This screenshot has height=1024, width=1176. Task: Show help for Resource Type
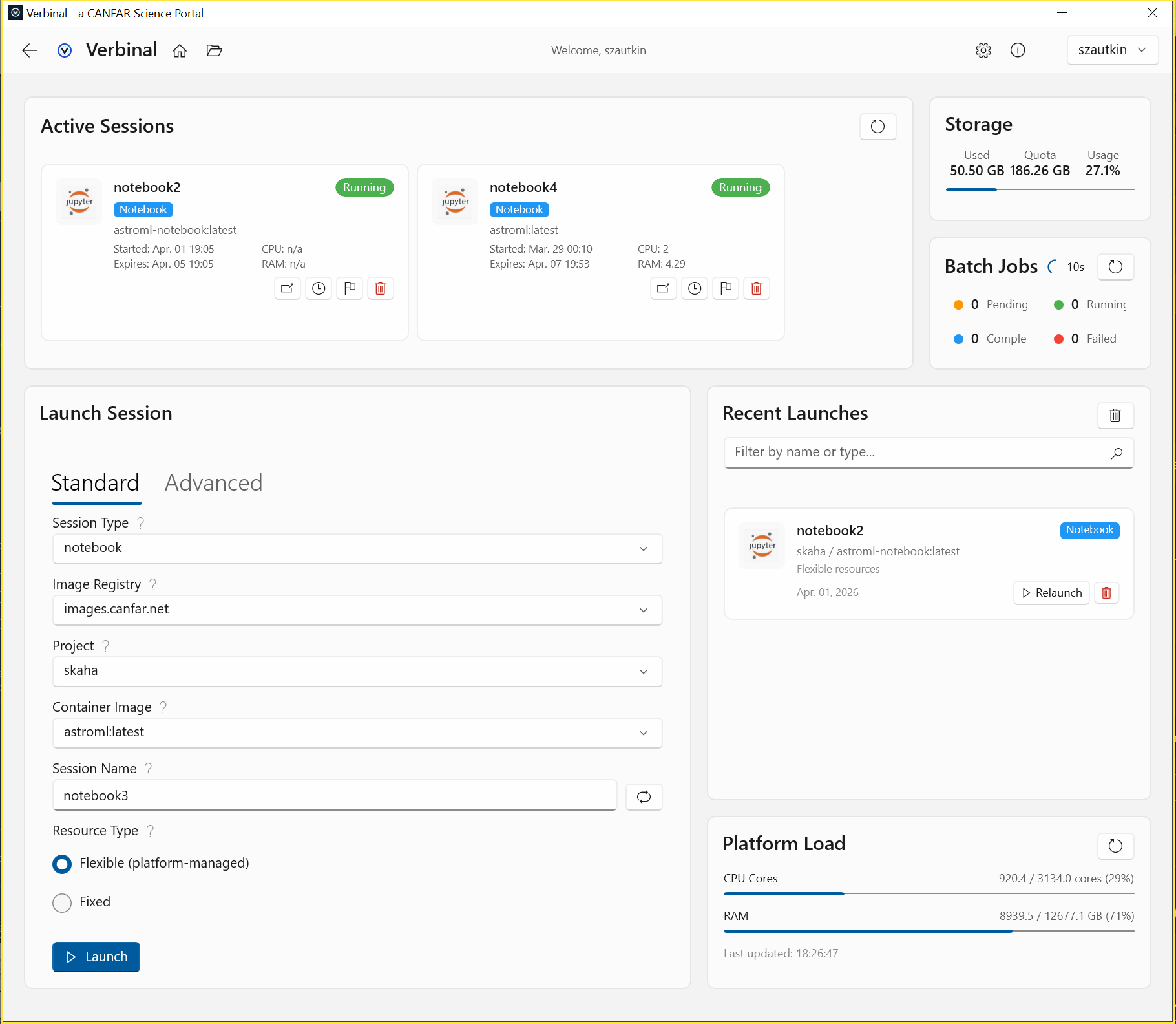tap(150, 831)
